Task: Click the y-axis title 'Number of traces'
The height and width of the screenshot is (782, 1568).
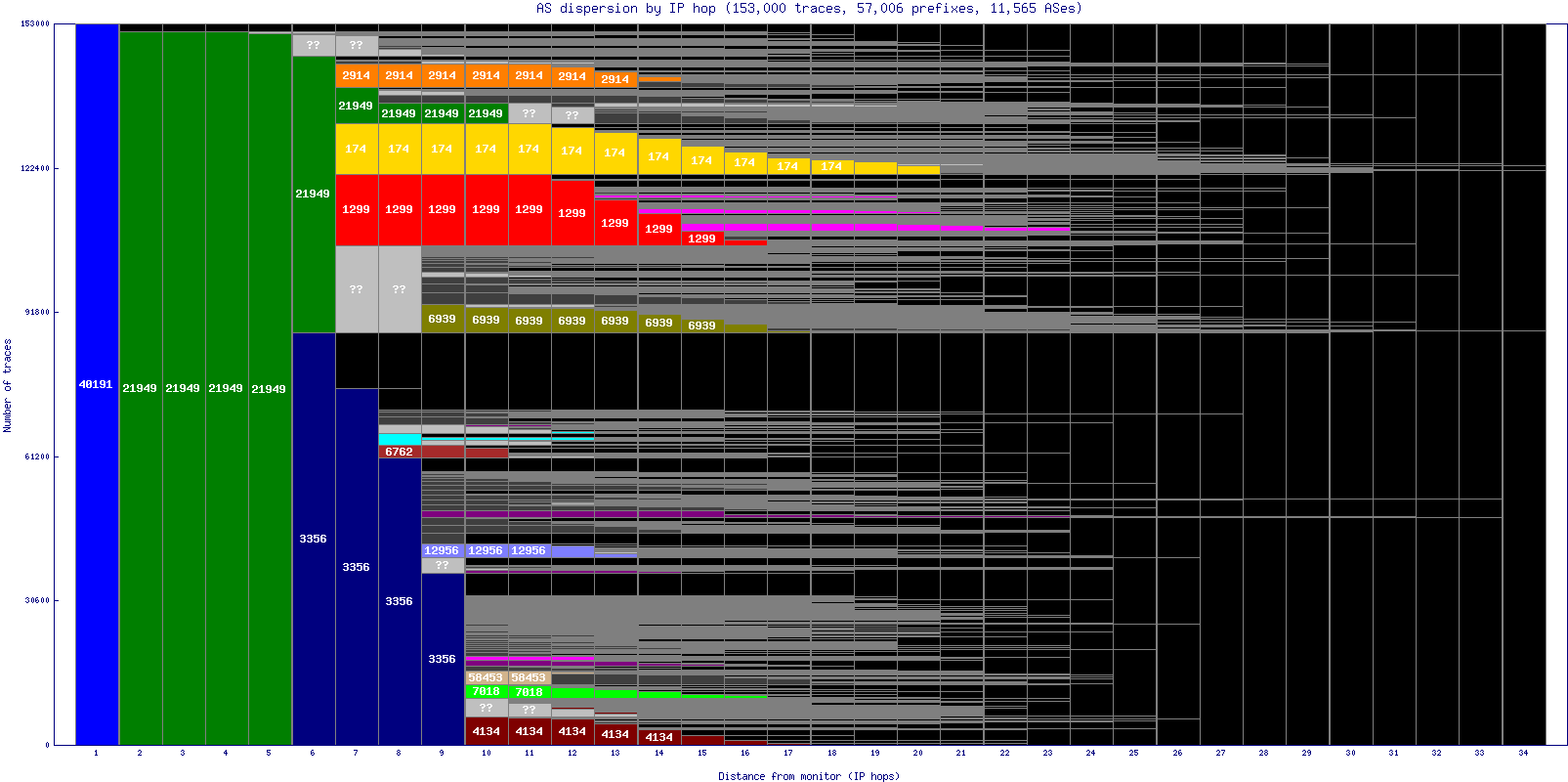Action: [x=8, y=385]
